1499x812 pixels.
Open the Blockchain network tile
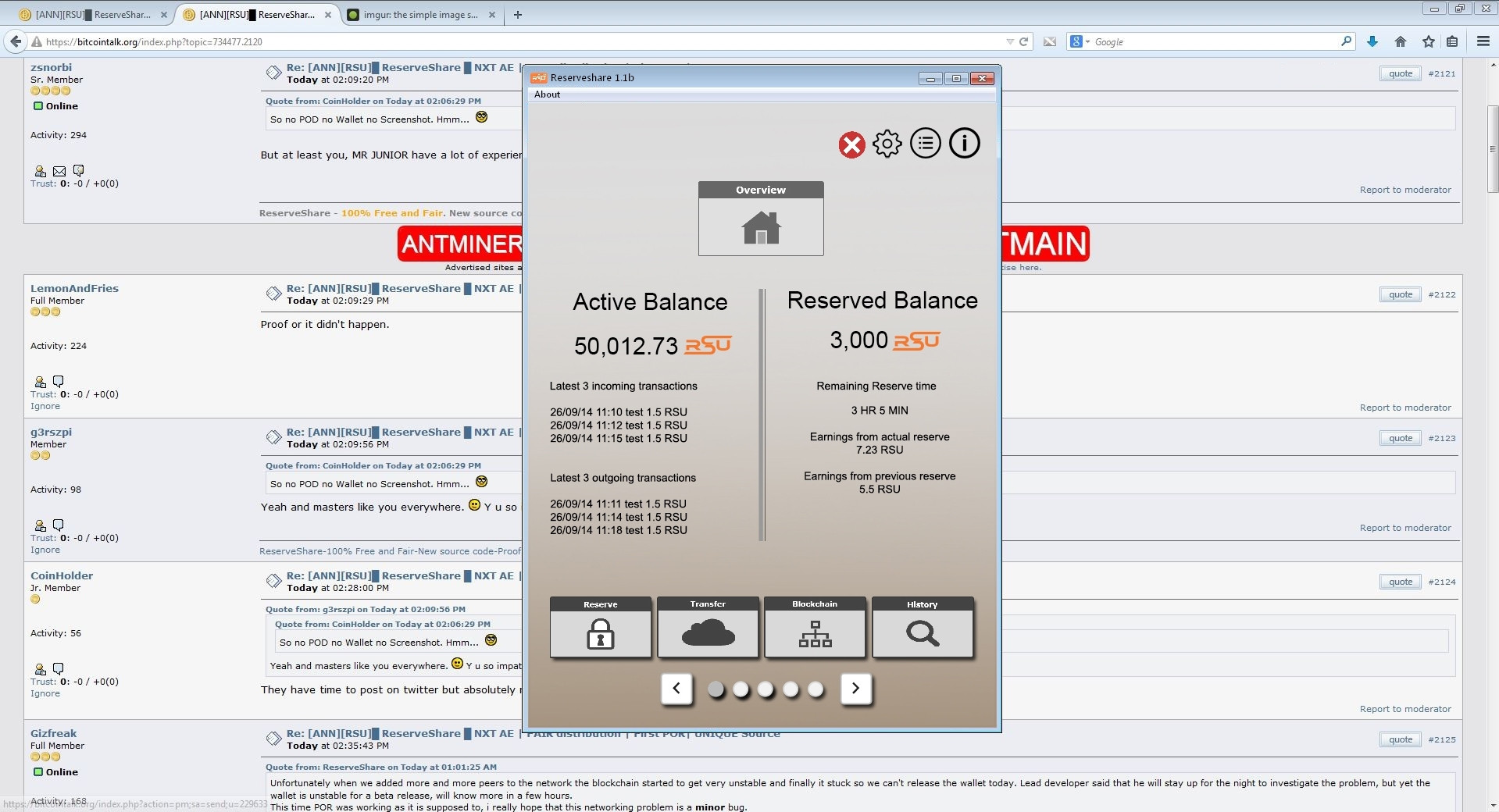[815, 628]
